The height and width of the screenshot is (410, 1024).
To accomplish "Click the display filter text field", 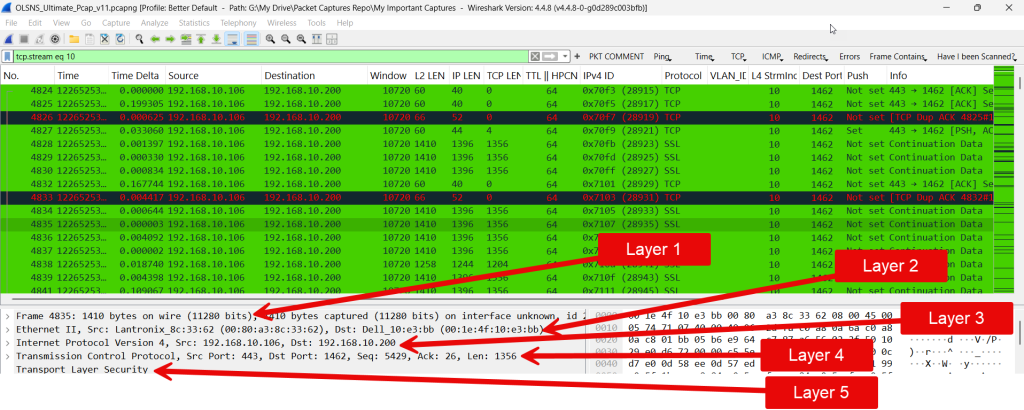I will pos(270,57).
